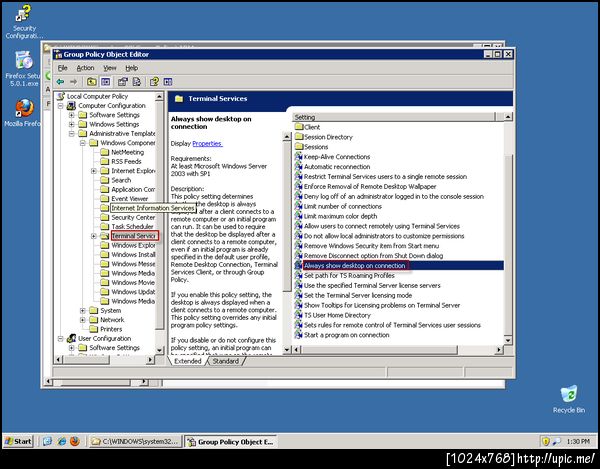Launch Internet Explorer from quick launch
The image size is (600, 469).
tap(62, 441)
